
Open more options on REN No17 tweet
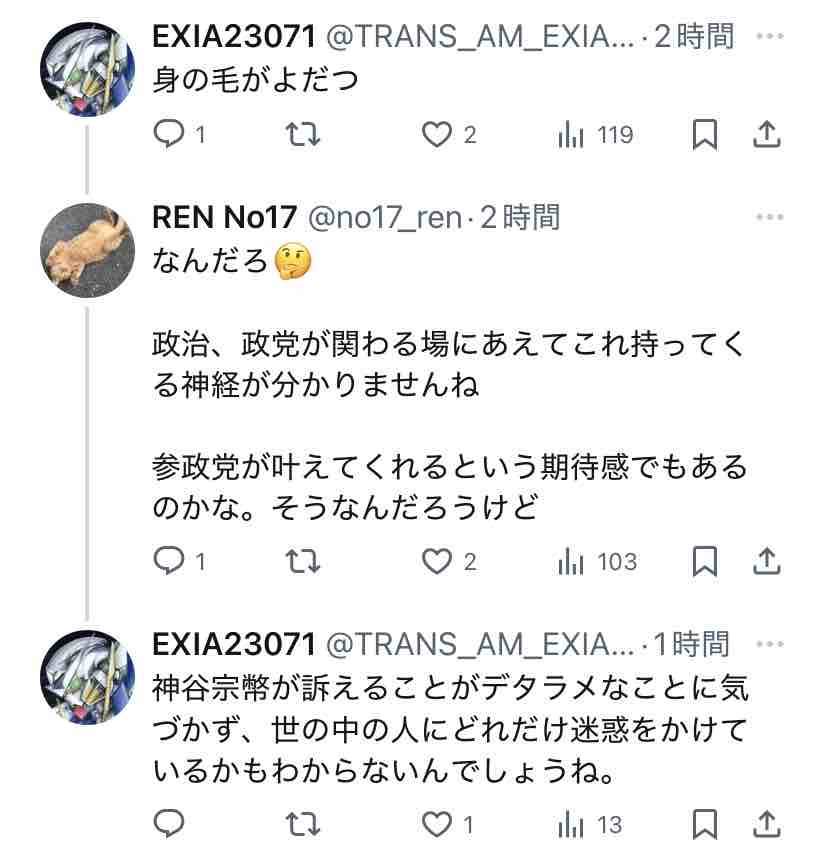pos(770,217)
